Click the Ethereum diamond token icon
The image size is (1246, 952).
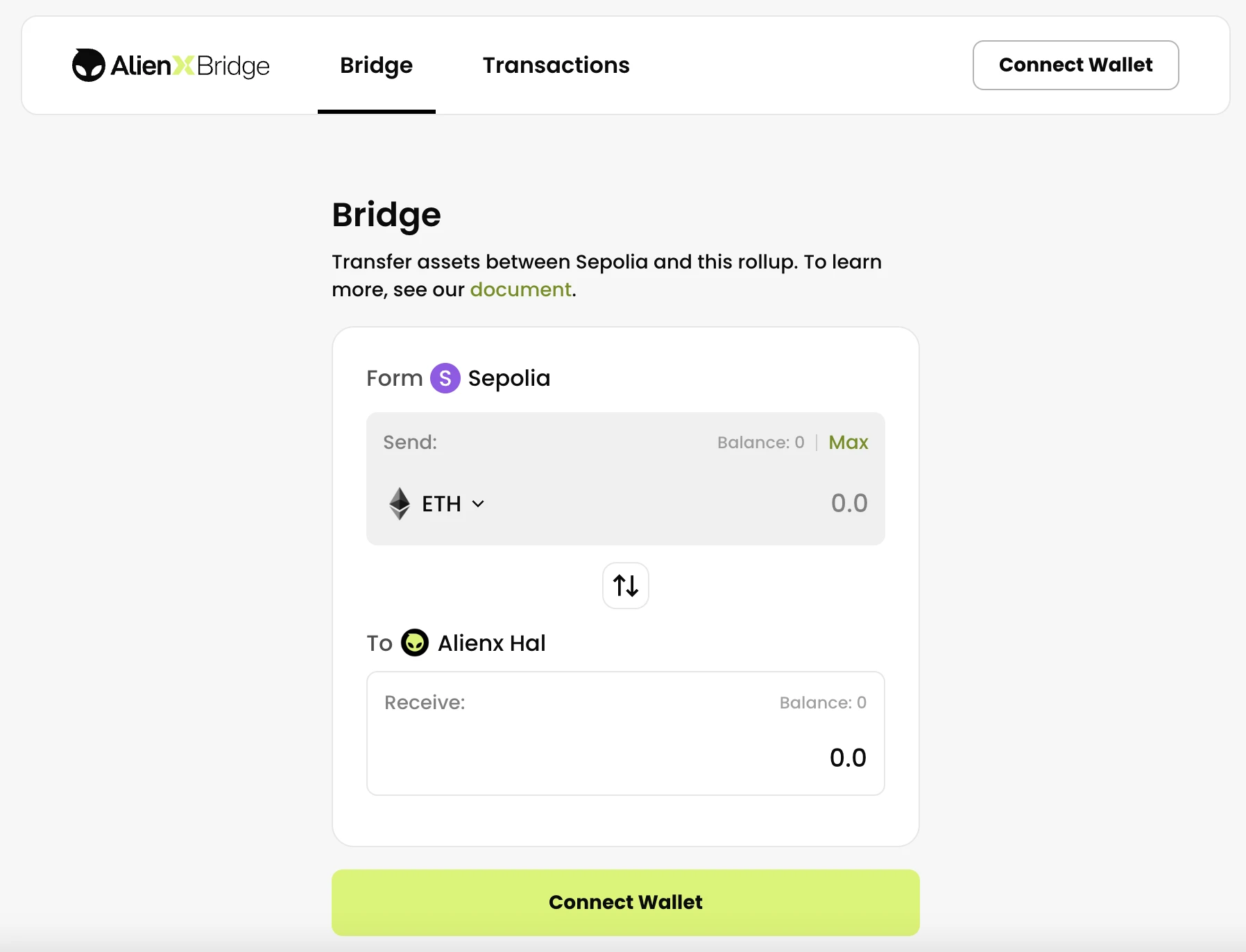pos(399,503)
